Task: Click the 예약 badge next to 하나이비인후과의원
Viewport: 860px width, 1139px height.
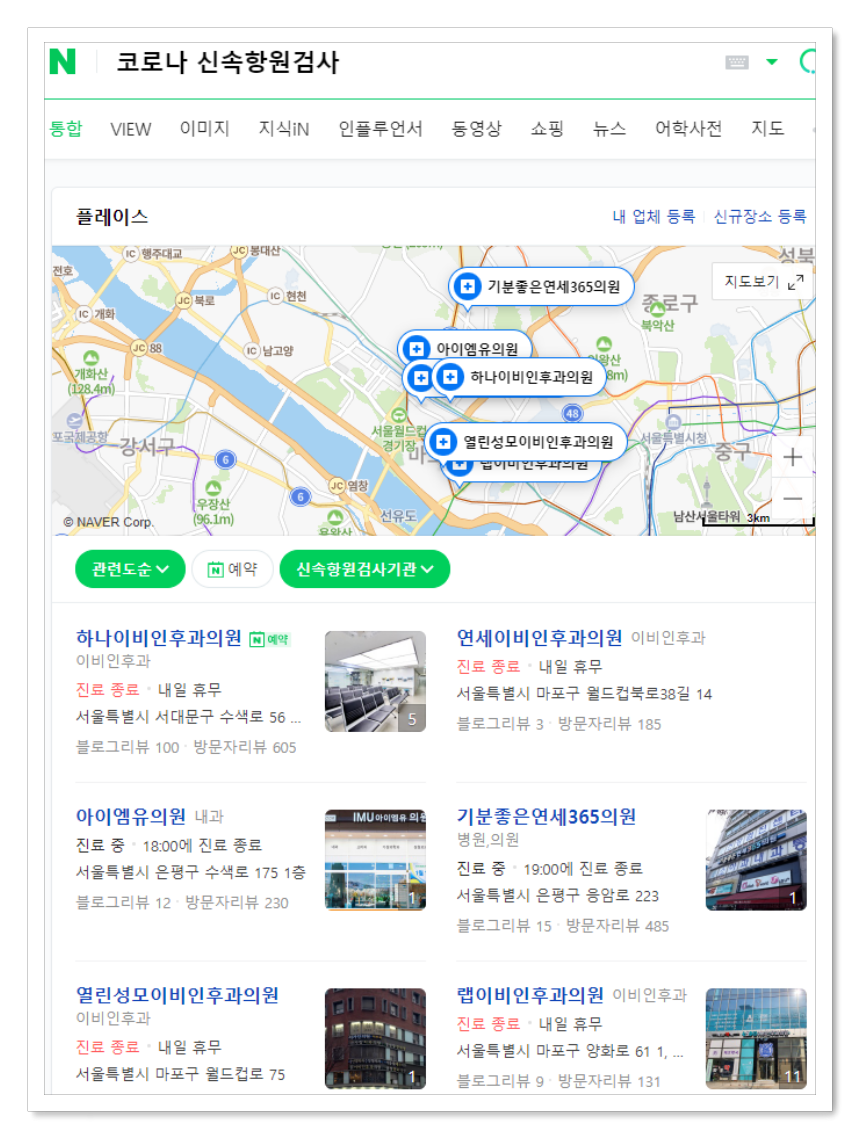Action: coord(269,639)
